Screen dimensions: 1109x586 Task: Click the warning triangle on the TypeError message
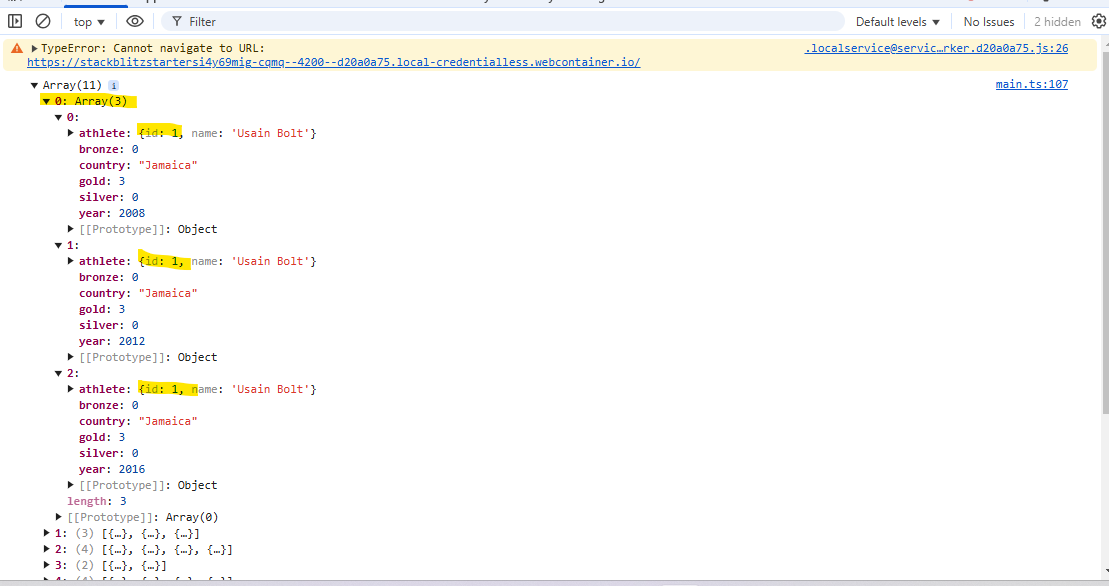click(x=17, y=47)
